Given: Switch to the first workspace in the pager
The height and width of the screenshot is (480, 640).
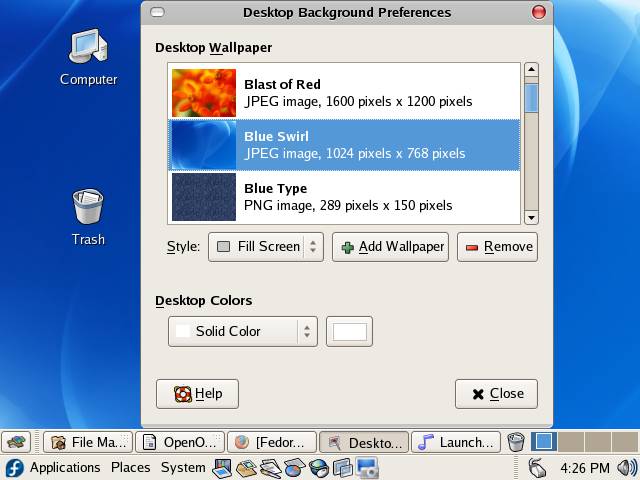Looking at the screenshot, I should 544,441.
